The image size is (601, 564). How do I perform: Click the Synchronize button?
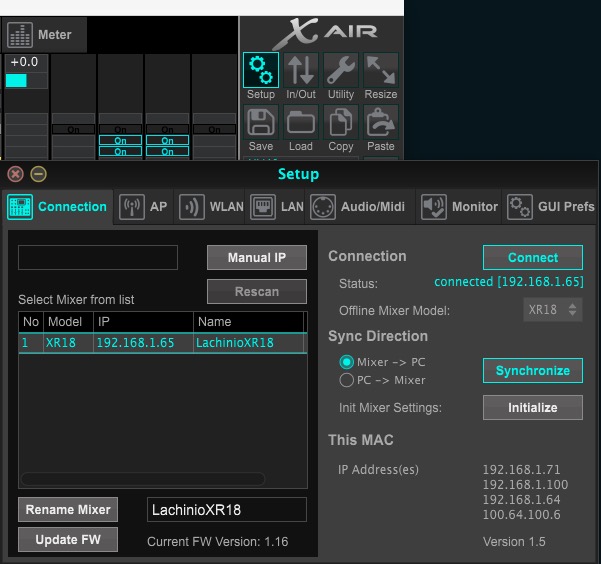pyautogui.click(x=533, y=371)
